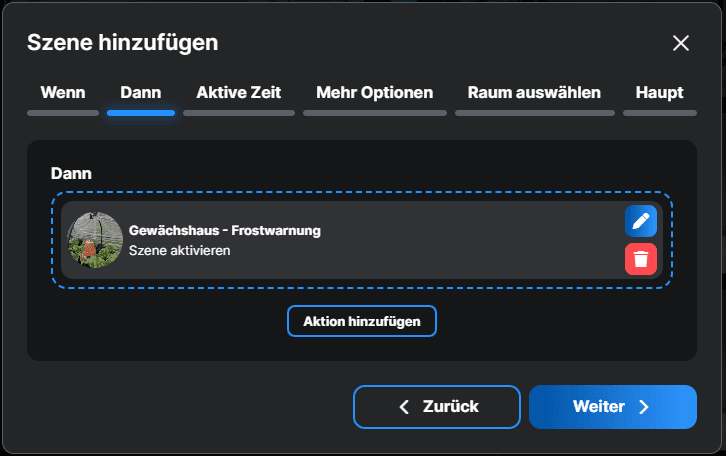The image size is (726, 456).
Task: Open the greenhouse scene thumbnail
Action: (x=95, y=240)
